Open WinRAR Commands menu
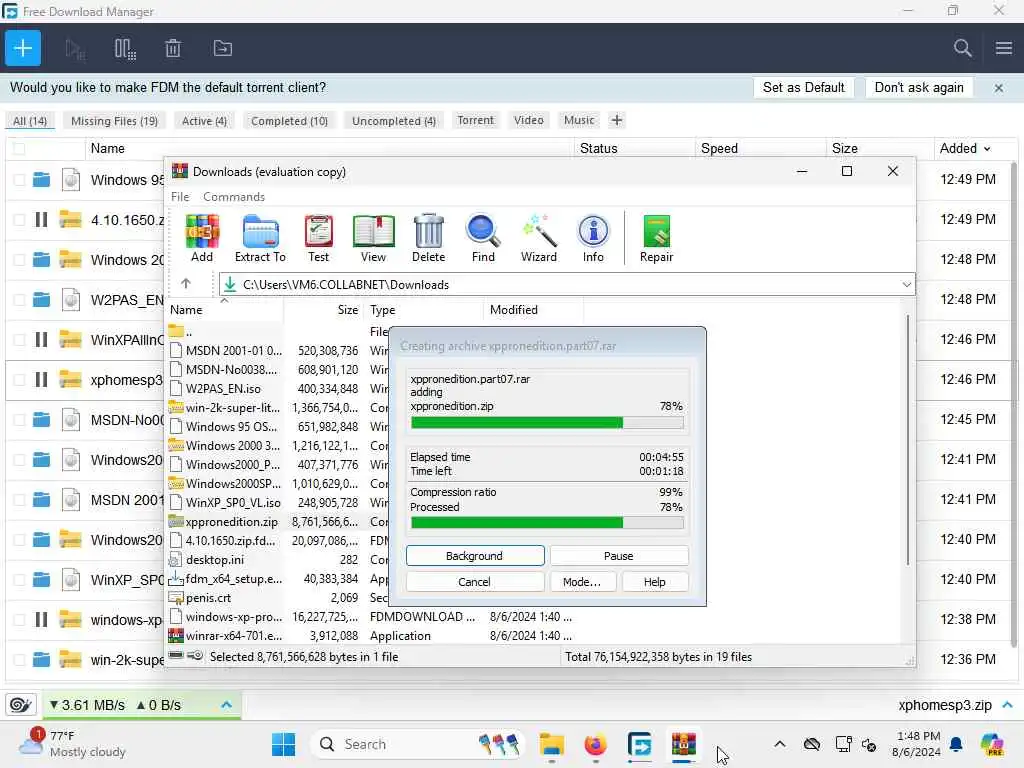Screen dimensions: 1024x768 point(234,197)
